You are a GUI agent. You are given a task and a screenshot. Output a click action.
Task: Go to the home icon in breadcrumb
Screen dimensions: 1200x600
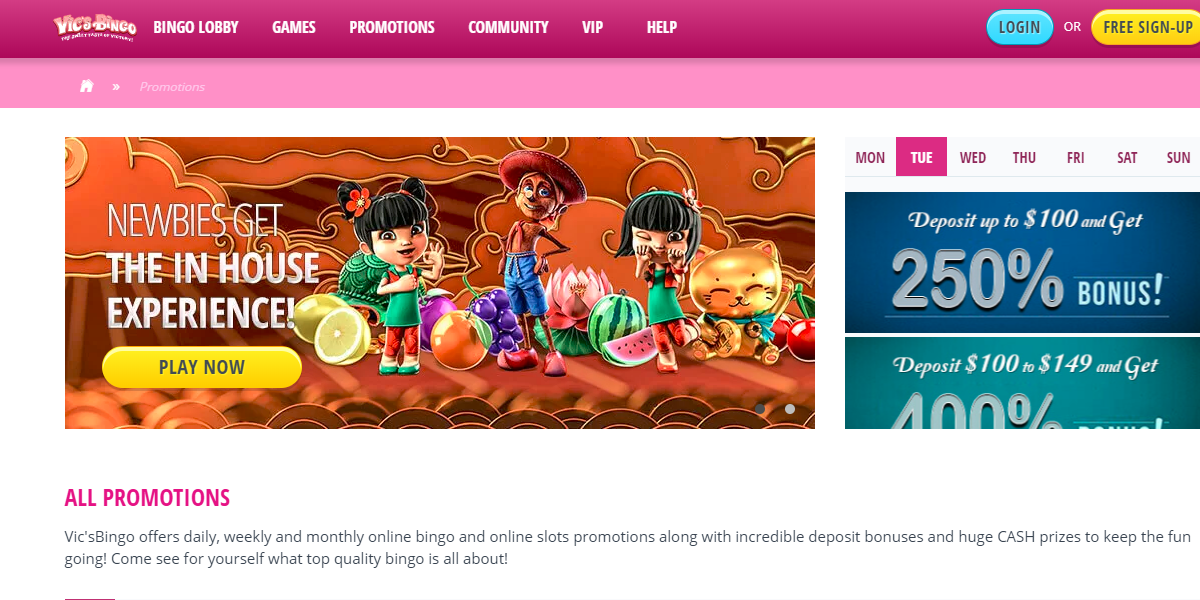(87, 86)
